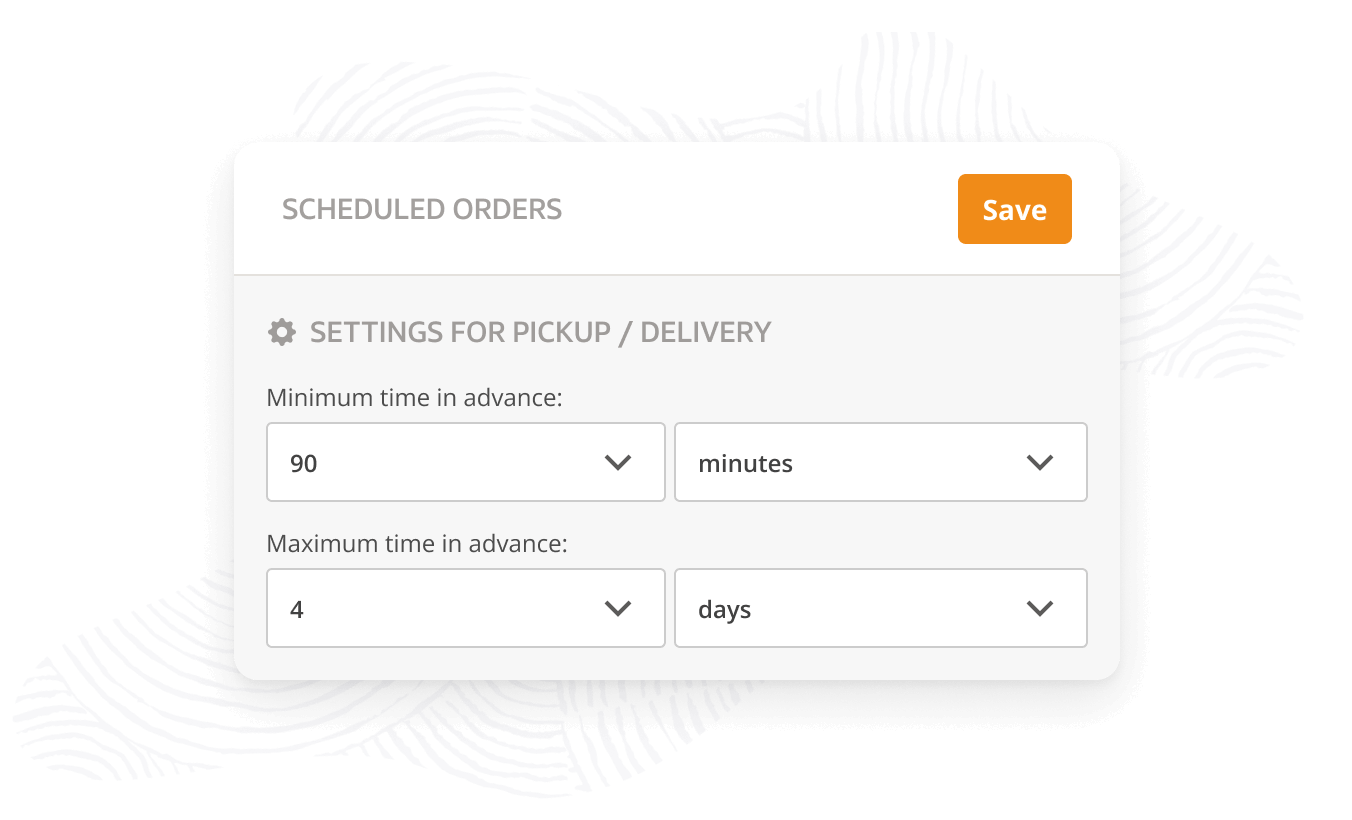The height and width of the screenshot is (820, 1352).
Task: Open the minimum time value dropdown showing 90
Action: (x=465, y=462)
